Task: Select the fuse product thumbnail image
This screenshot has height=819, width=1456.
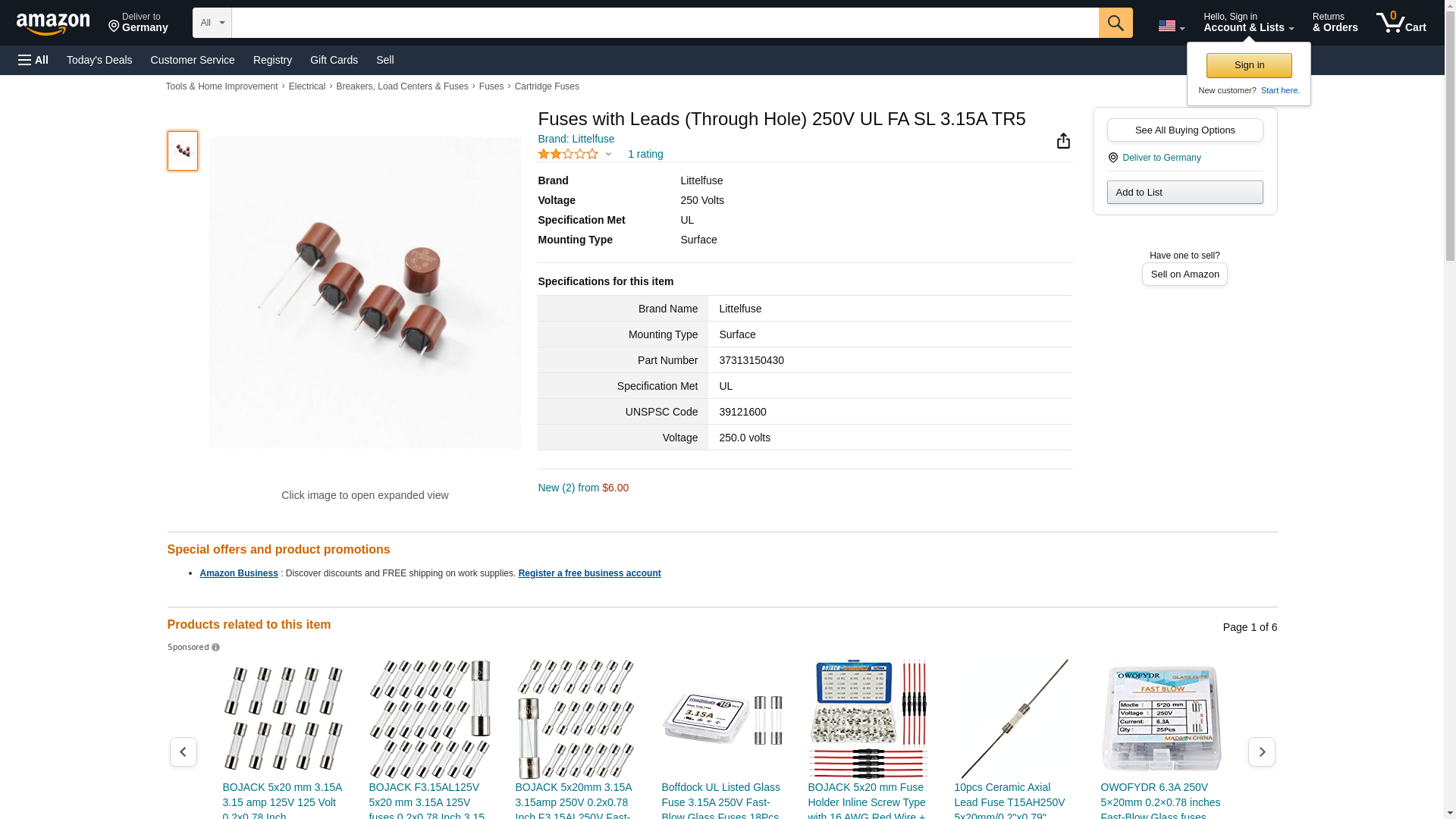Action: click(183, 150)
